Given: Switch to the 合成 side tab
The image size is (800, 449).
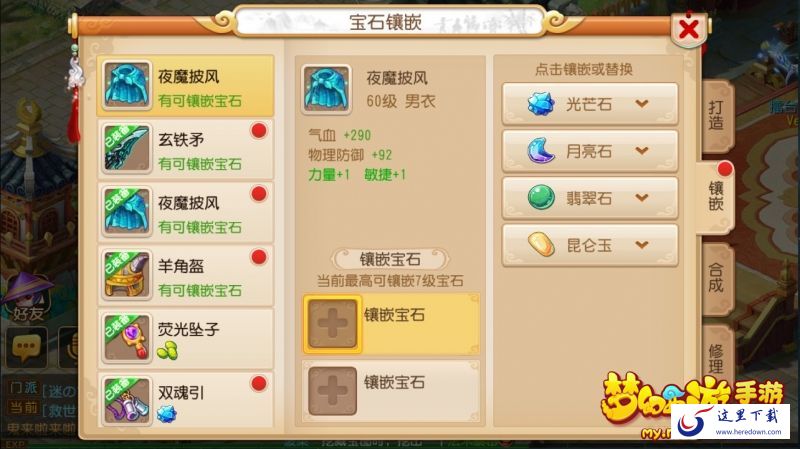Looking at the screenshot, I should [x=716, y=278].
